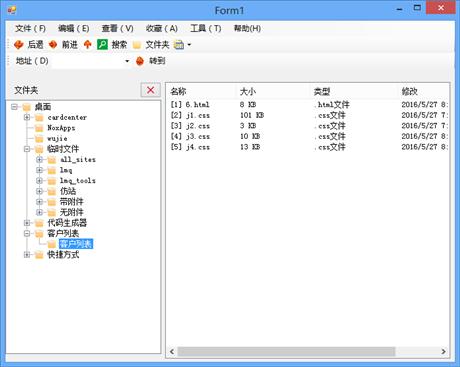Select the all_sites folder icon
Screen dimensions: 460x367
pos(52,160)
